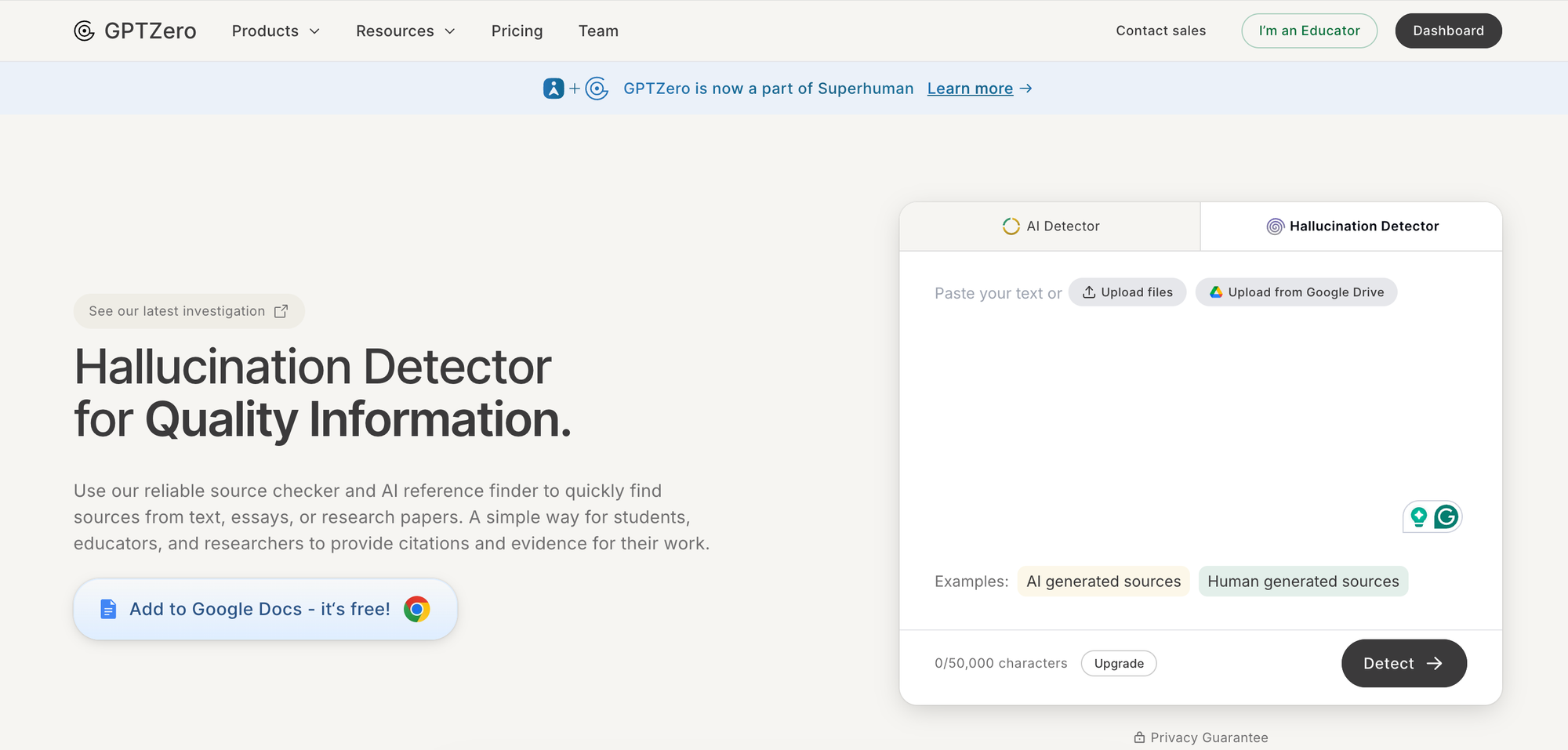Viewport: 1568px width, 750px height.
Task: Click the arrow after Learn more
Action: coord(1025,89)
